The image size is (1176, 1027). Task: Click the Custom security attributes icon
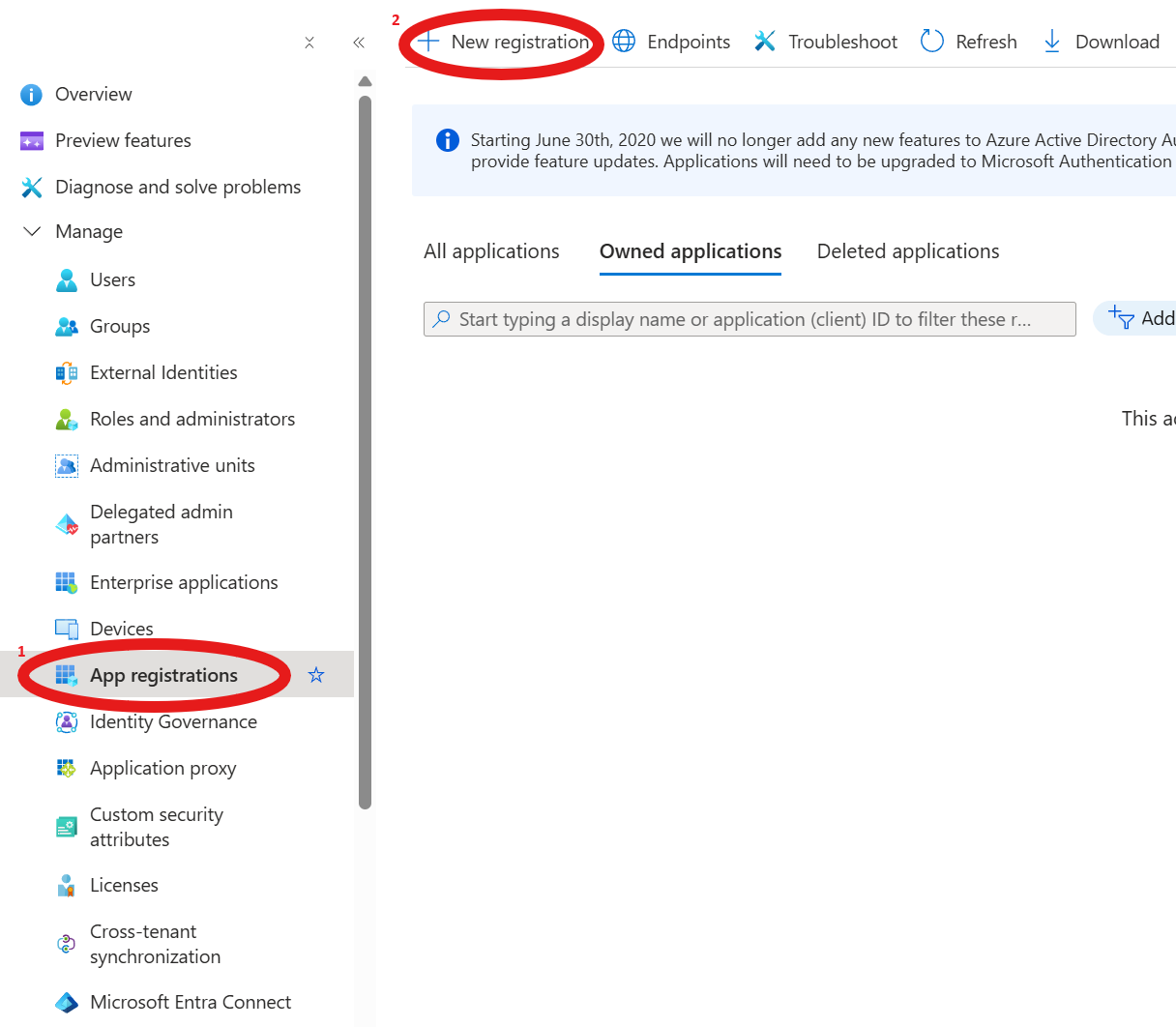point(66,827)
